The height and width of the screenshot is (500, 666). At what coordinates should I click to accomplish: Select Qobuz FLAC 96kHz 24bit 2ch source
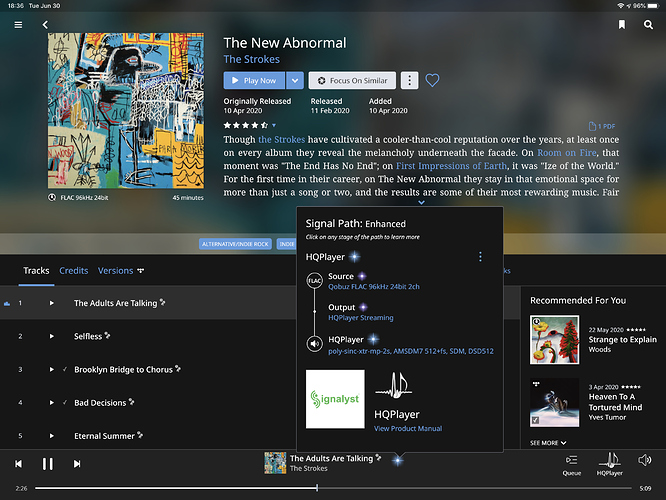[374, 287]
